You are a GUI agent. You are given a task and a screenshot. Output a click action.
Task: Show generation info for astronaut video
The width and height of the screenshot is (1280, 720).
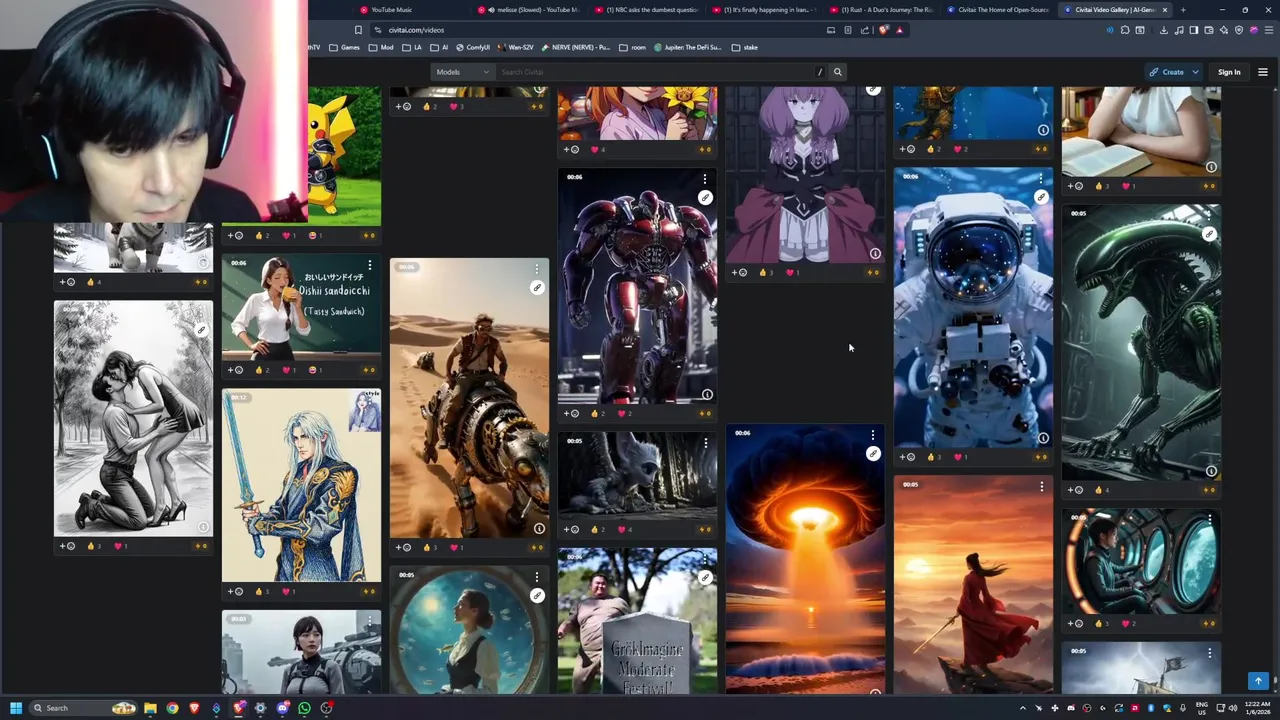(x=1043, y=438)
